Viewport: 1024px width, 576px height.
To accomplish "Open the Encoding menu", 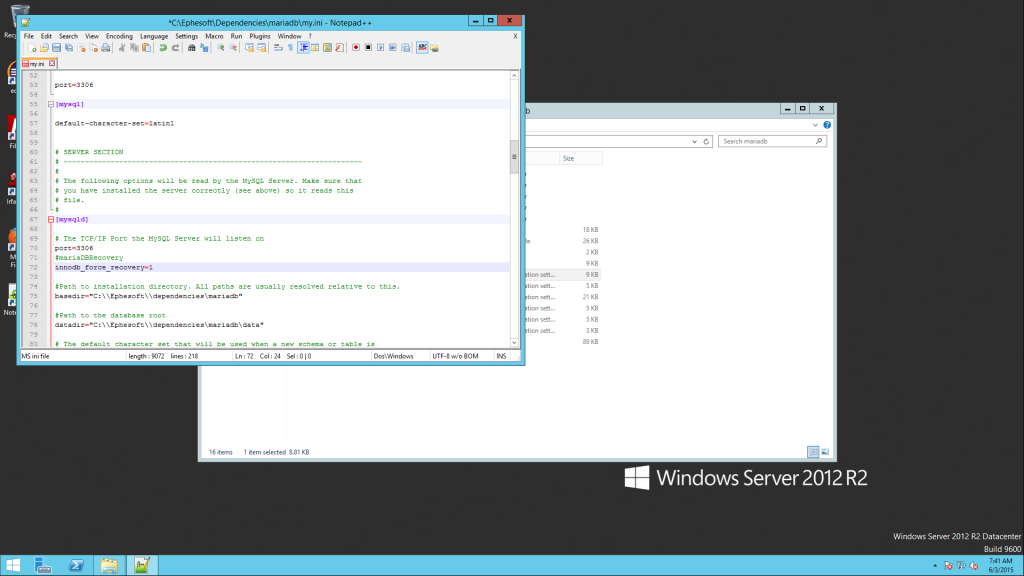I will pos(119,36).
